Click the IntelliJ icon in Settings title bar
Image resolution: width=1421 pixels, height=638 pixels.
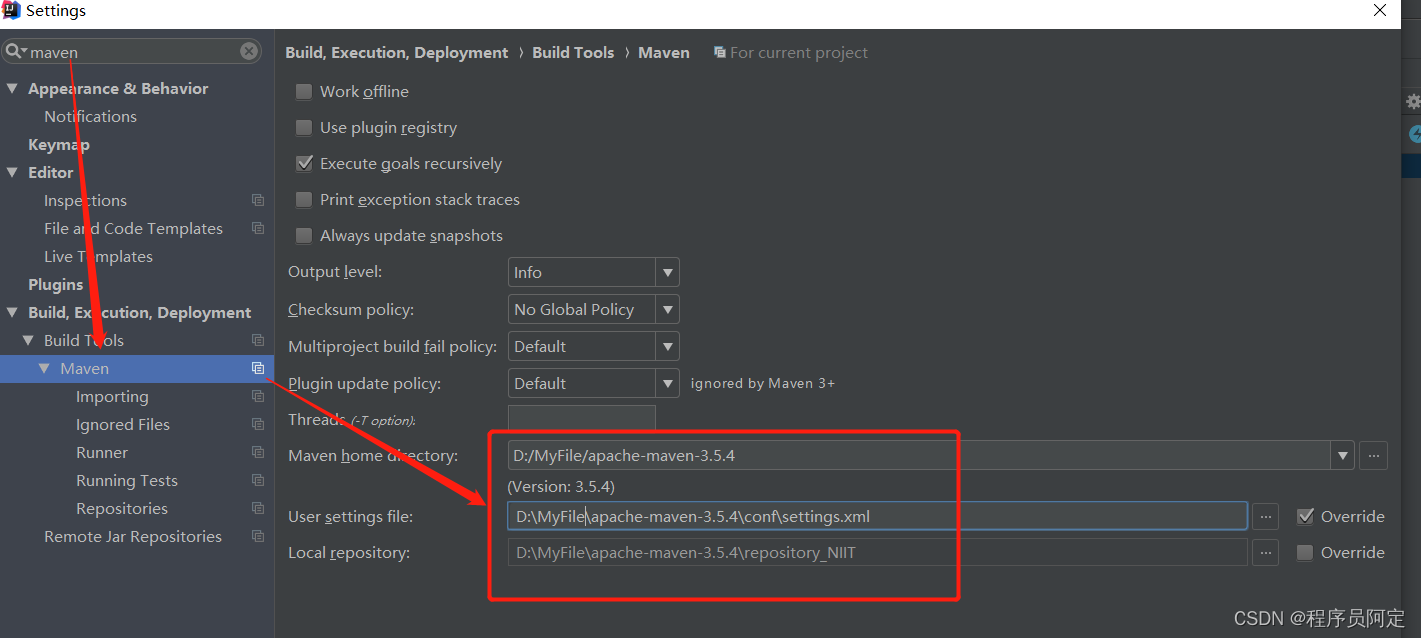click(x=12, y=11)
